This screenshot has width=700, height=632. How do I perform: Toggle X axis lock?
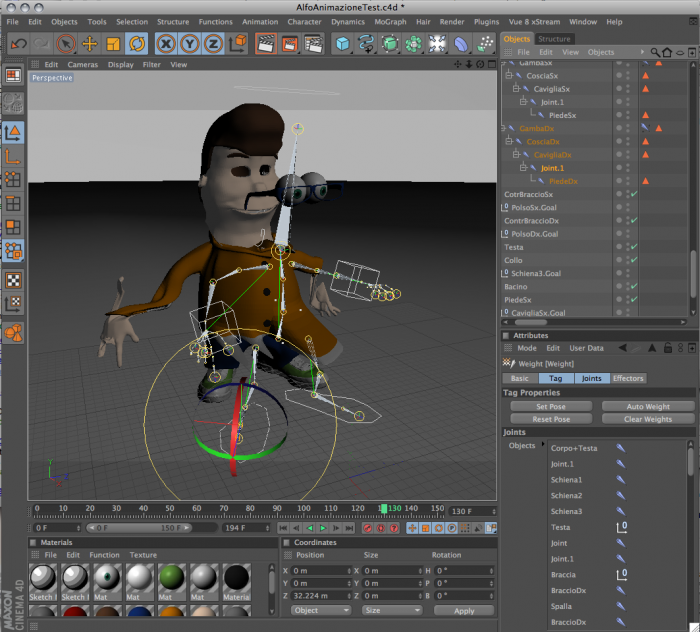click(x=166, y=44)
